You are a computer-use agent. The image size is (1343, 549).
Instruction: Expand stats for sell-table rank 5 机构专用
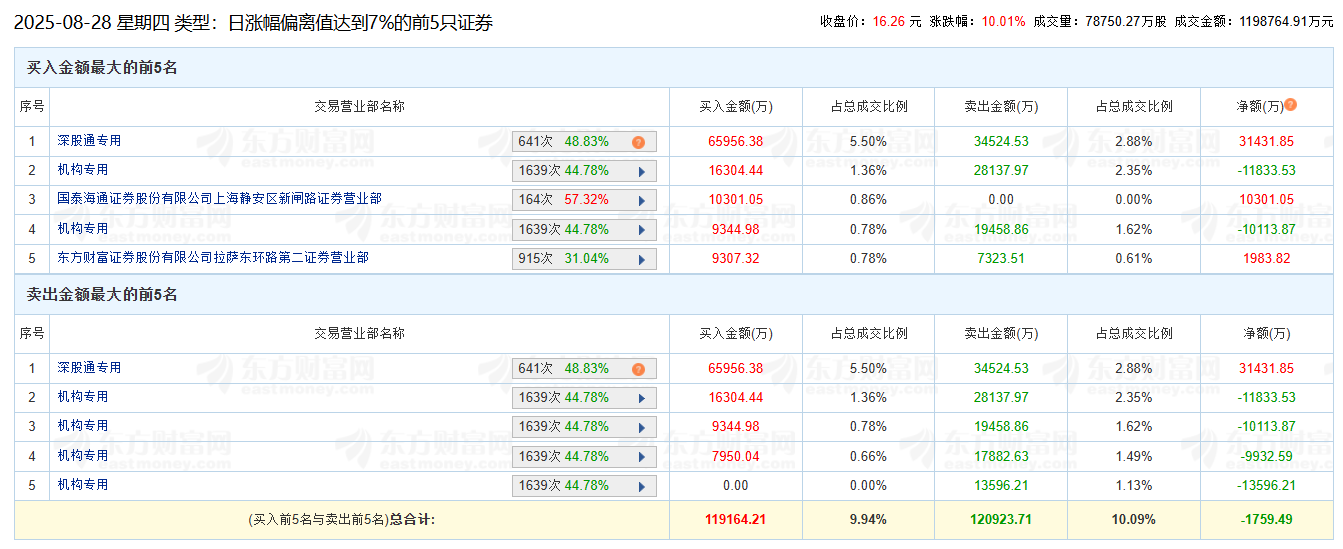click(x=640, y=486)
